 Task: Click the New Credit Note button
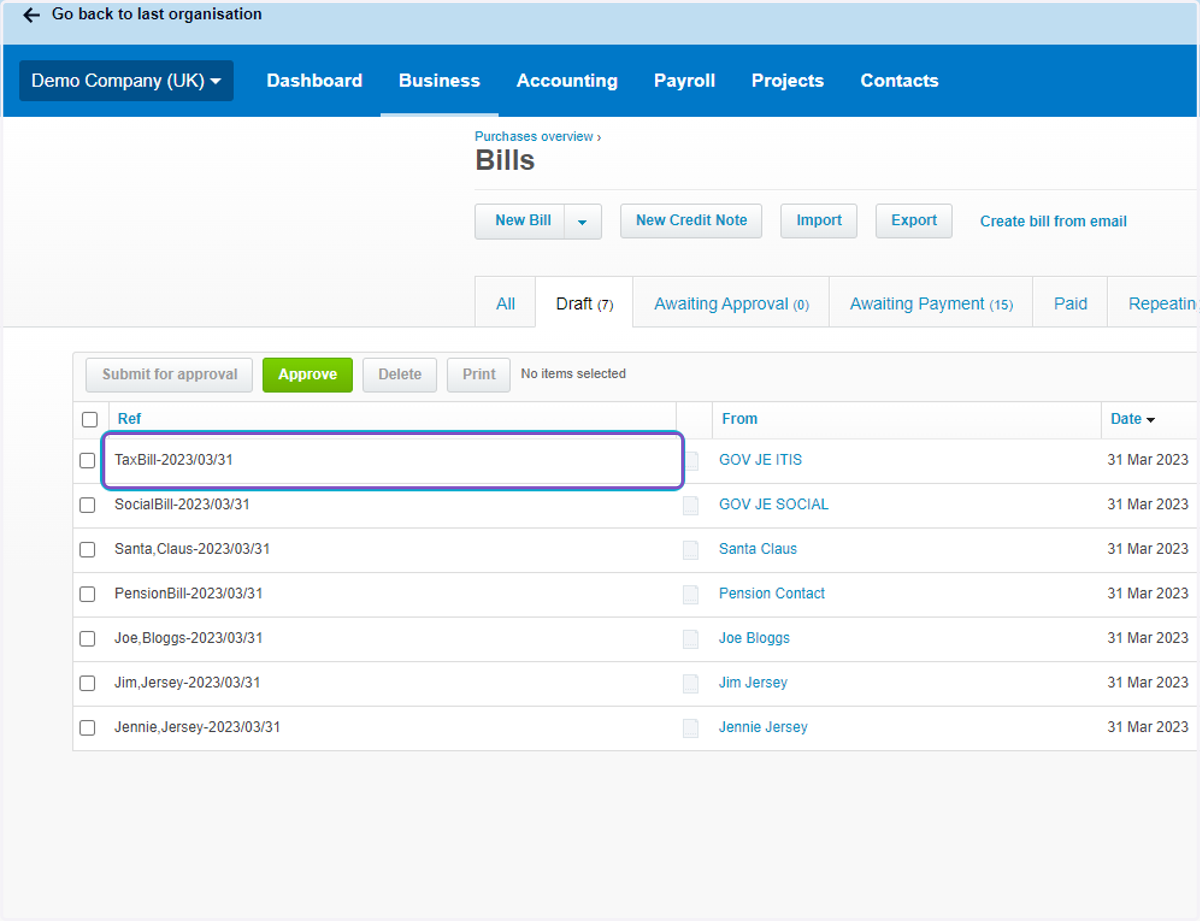[x=691, y=221]
